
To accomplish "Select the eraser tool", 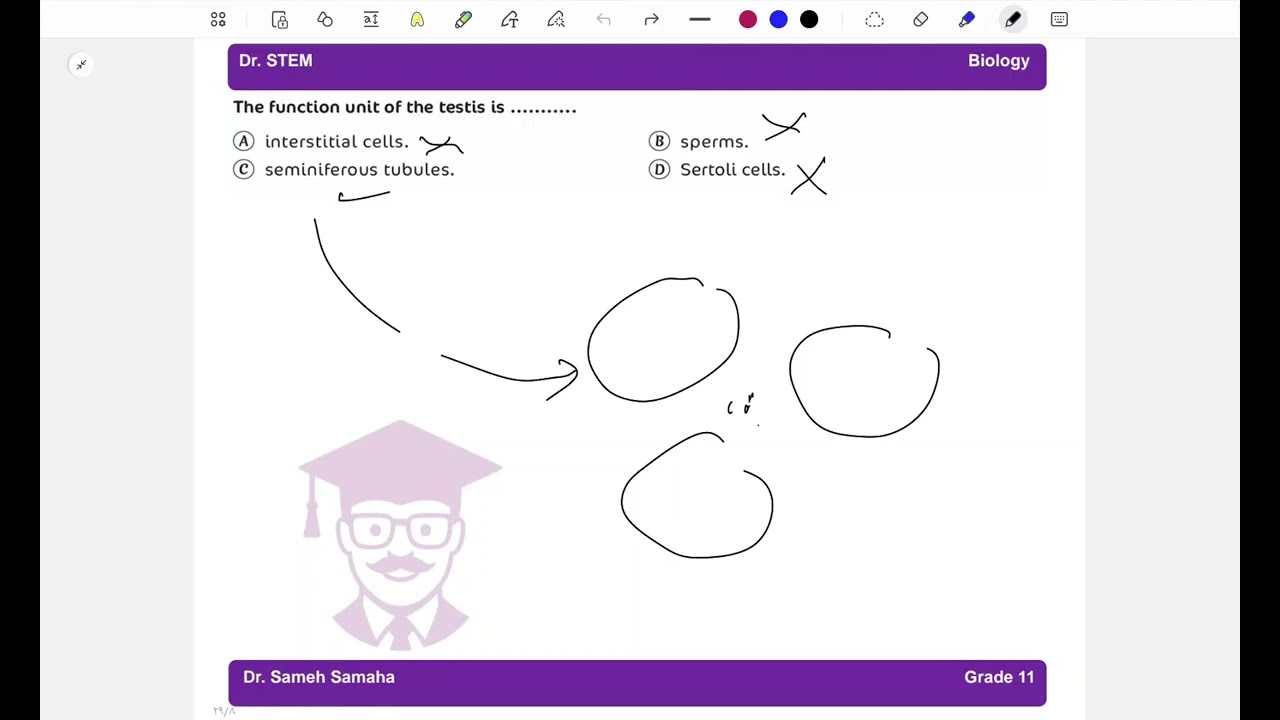I will 921,19.
